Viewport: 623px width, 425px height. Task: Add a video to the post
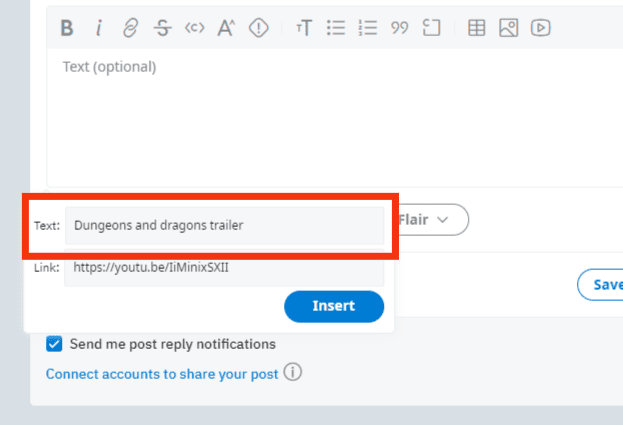[x=541, y=28]
